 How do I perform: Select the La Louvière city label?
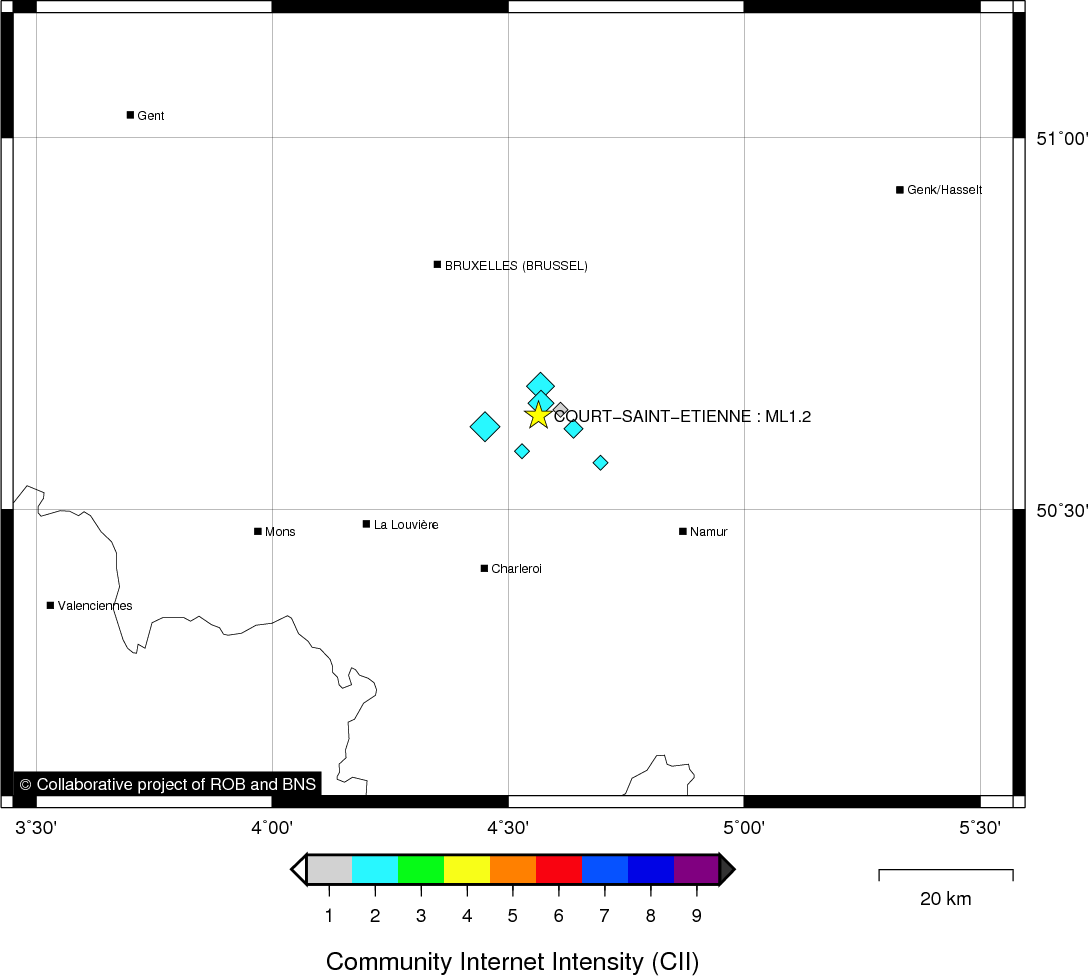(x=406, y=525)
